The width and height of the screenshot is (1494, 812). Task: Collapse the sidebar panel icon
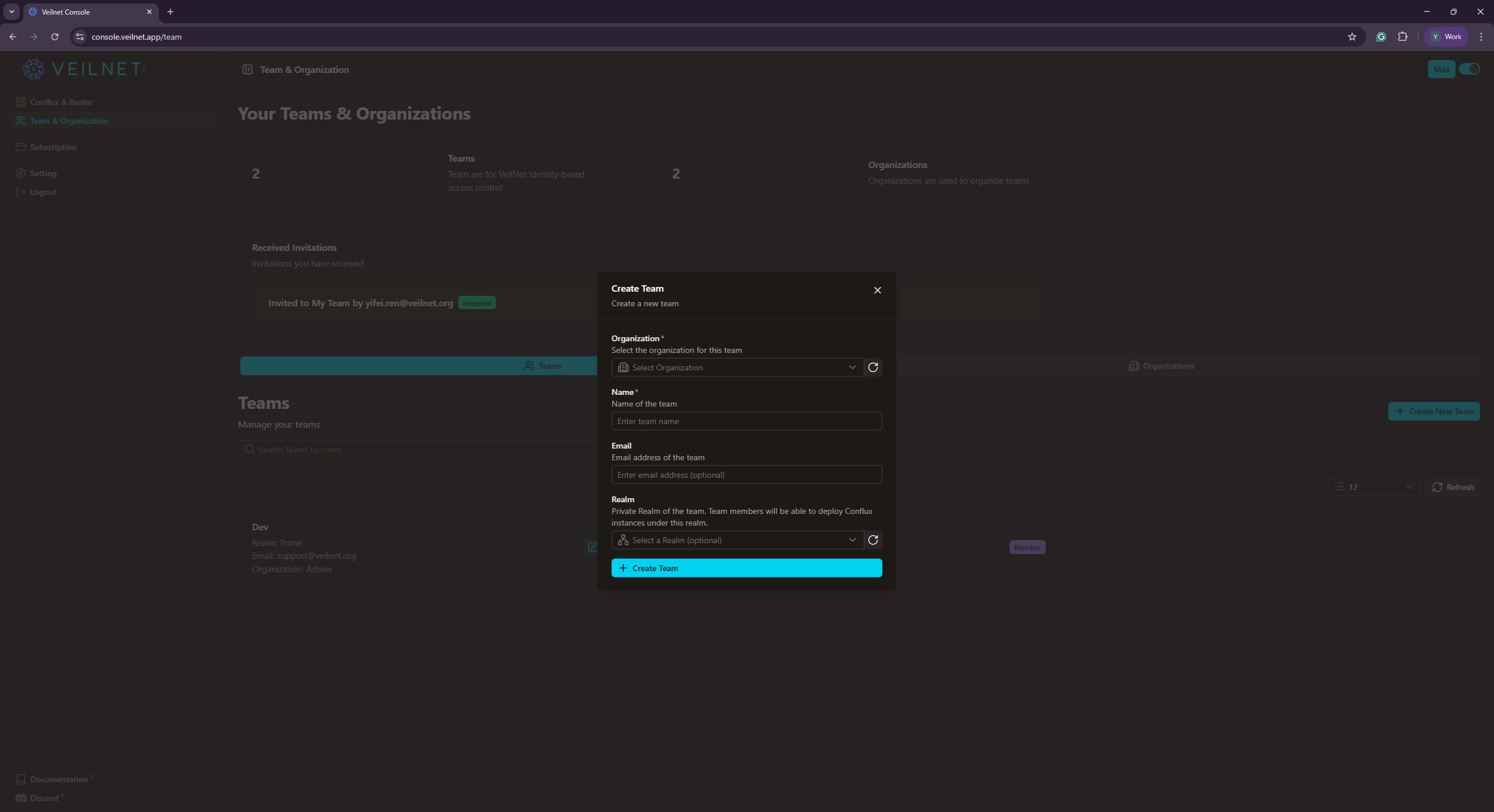[247, 69]
